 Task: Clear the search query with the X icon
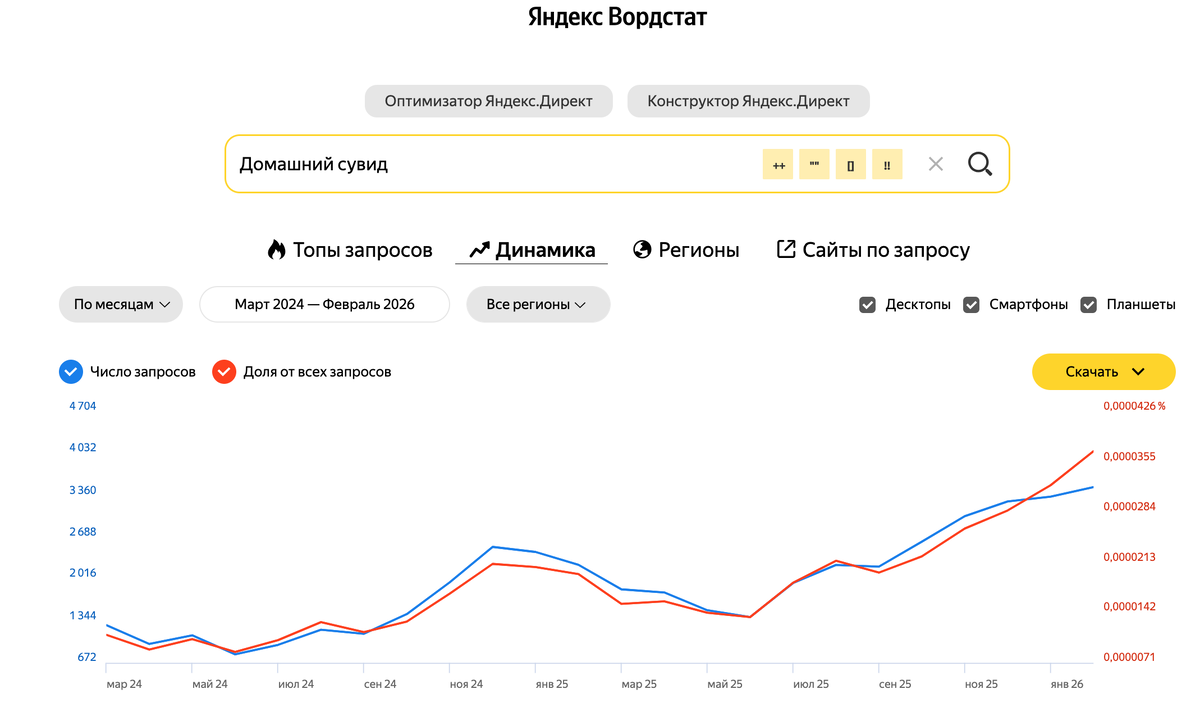click(x=936, y=164)
